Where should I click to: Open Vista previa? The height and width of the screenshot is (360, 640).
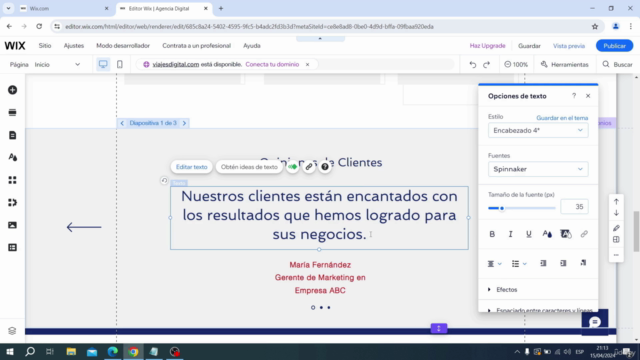pos(569,46)
